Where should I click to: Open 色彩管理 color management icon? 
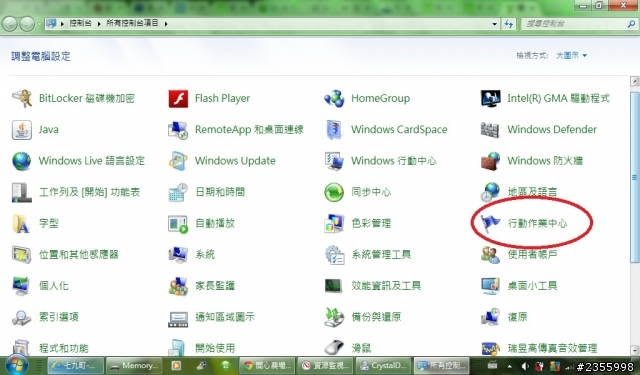pyautogui.click(x=334, y=224)
